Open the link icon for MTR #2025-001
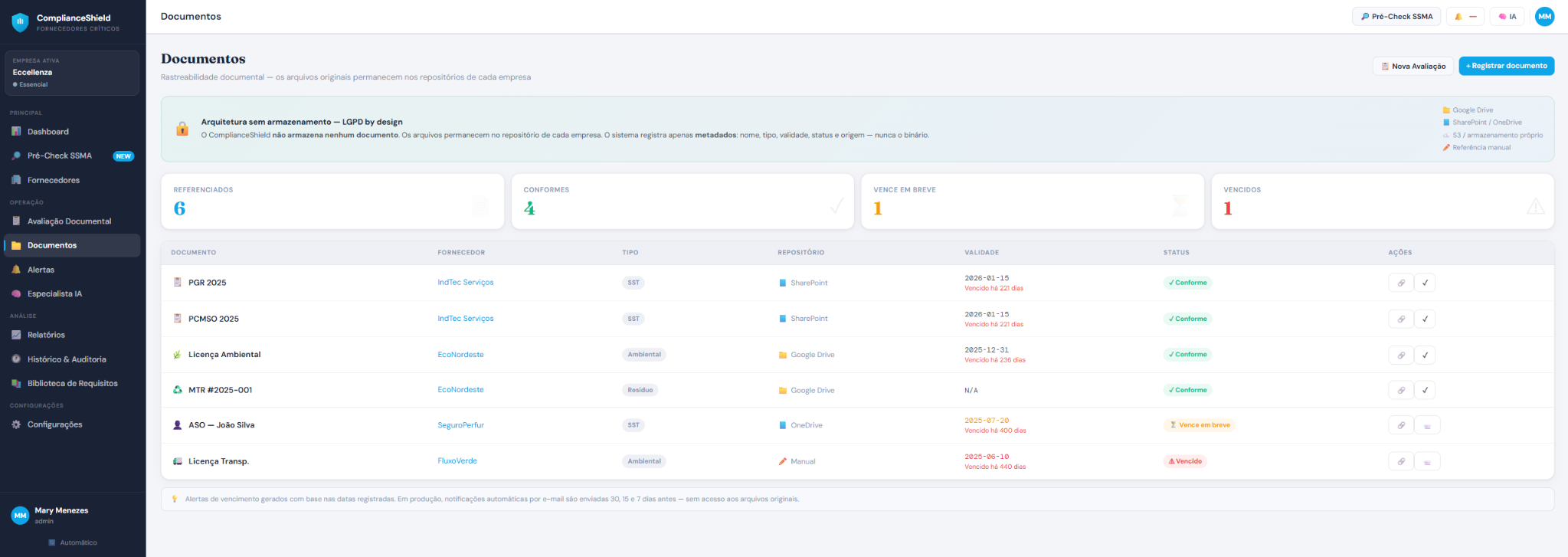The width and height of the screenshot is (1568, 557). click(1400, 390)
